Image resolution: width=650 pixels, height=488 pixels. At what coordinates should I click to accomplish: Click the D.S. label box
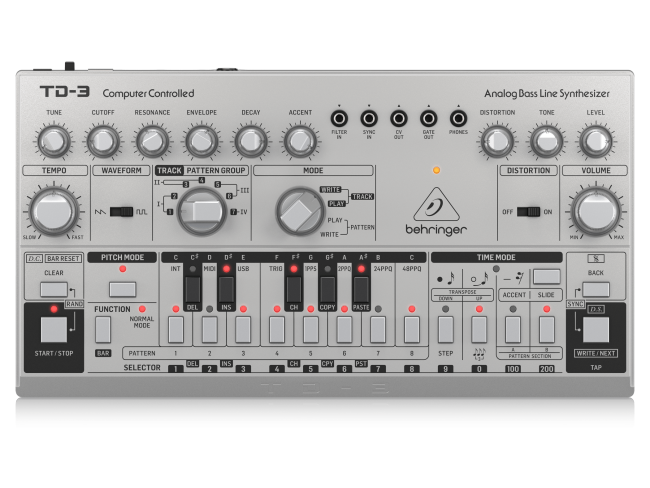point(596,309)
